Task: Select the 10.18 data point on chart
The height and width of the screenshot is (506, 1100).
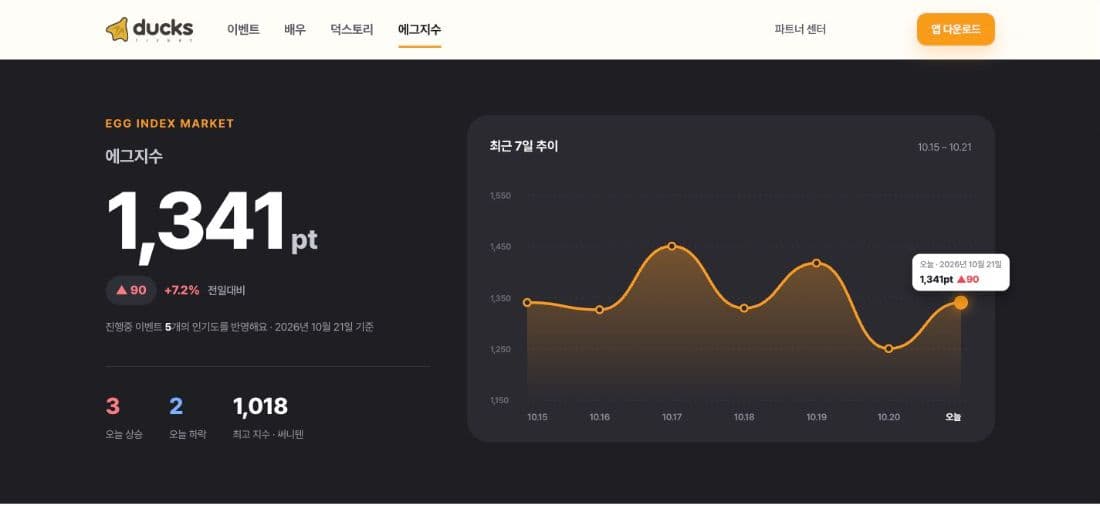Action: click(x=744, y=308)
